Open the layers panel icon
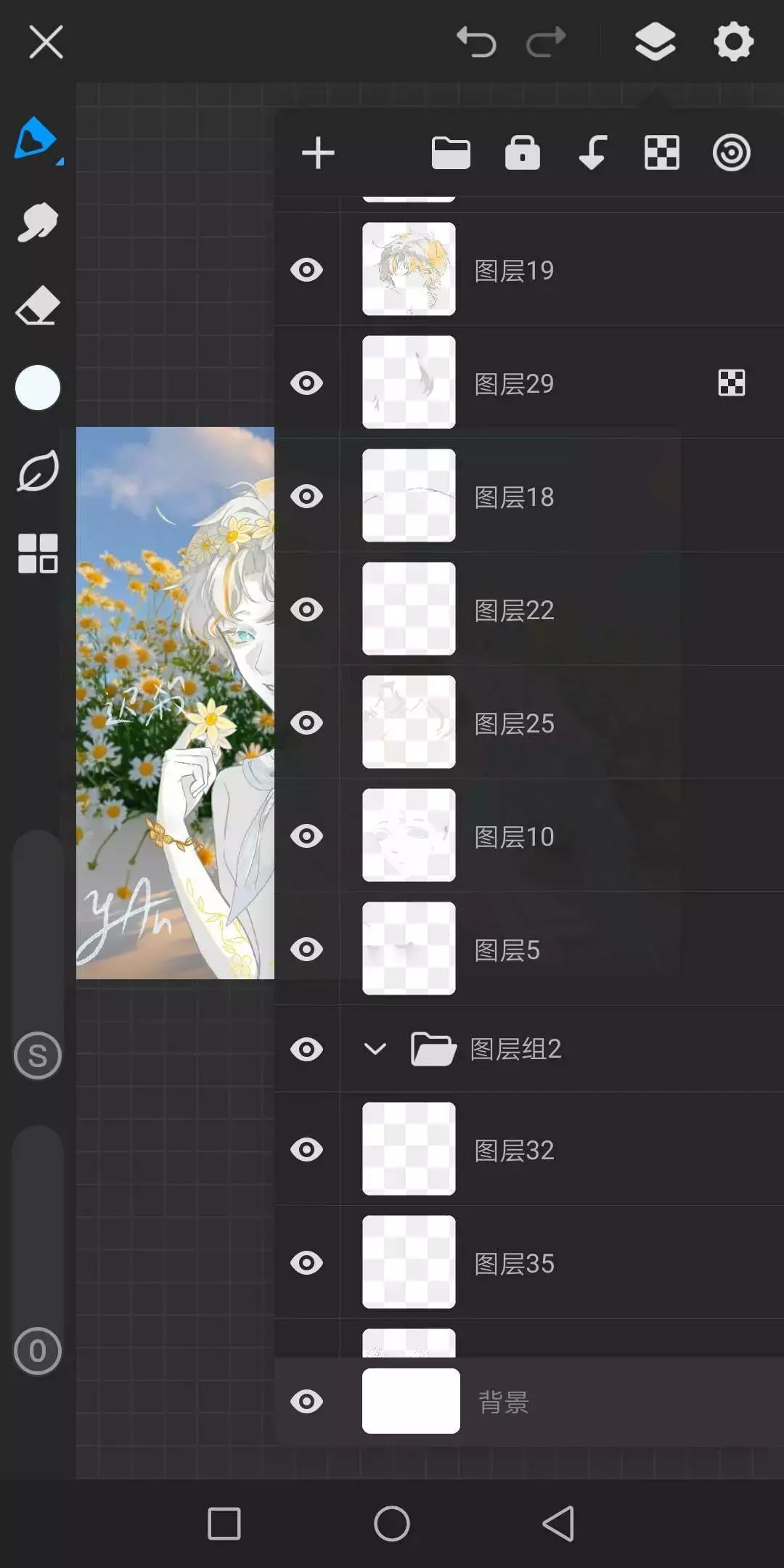The image size is (784, 1568). tap(655, 41)
